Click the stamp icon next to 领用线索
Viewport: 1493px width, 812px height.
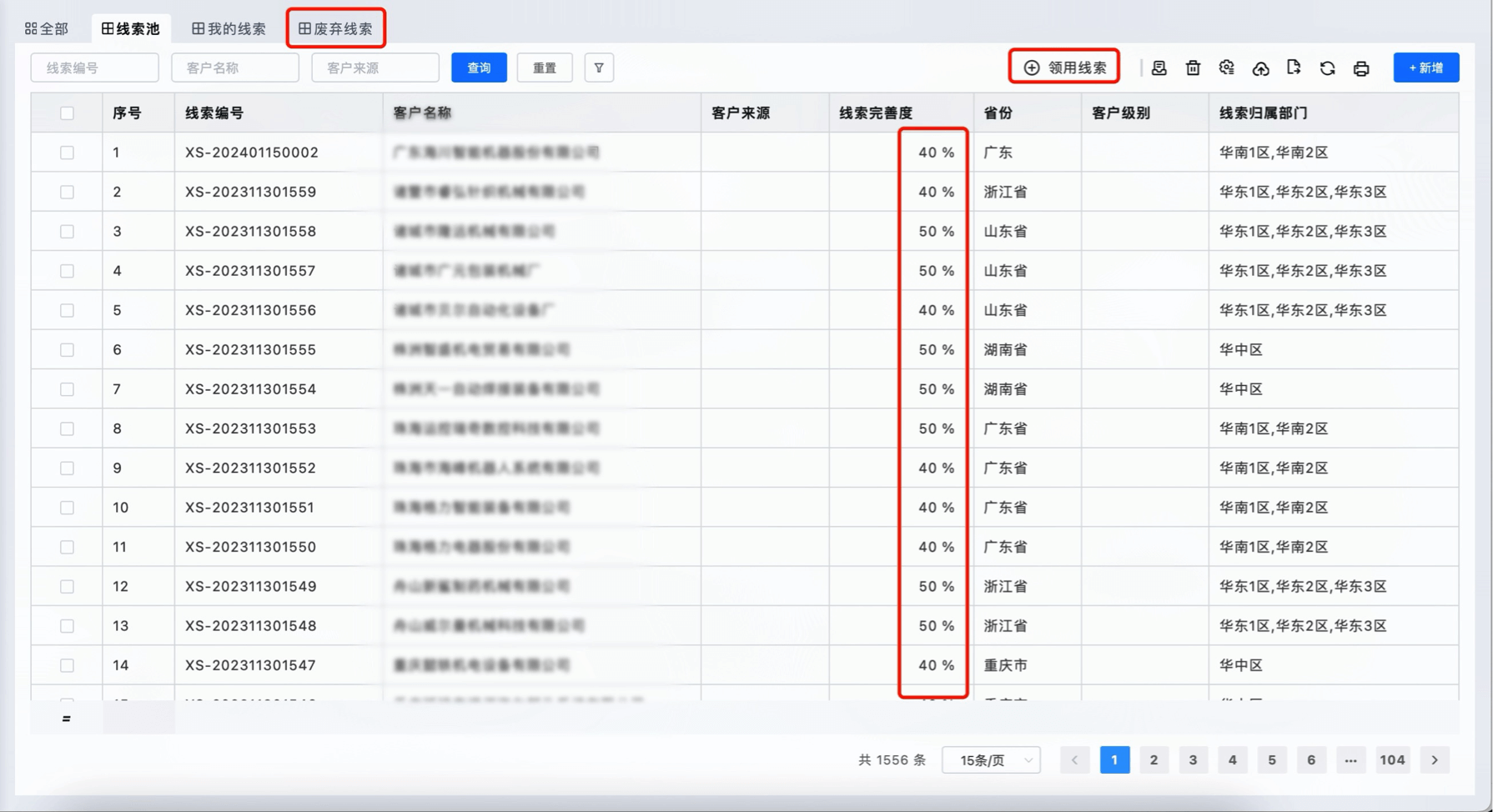point(1159,68)
